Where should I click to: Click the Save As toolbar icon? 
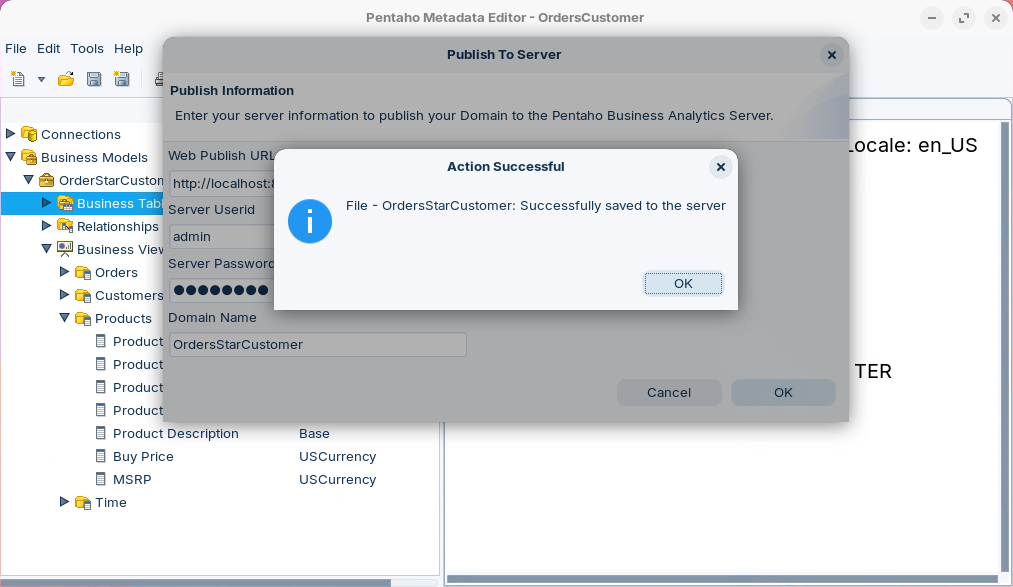[x=122, y=79]
